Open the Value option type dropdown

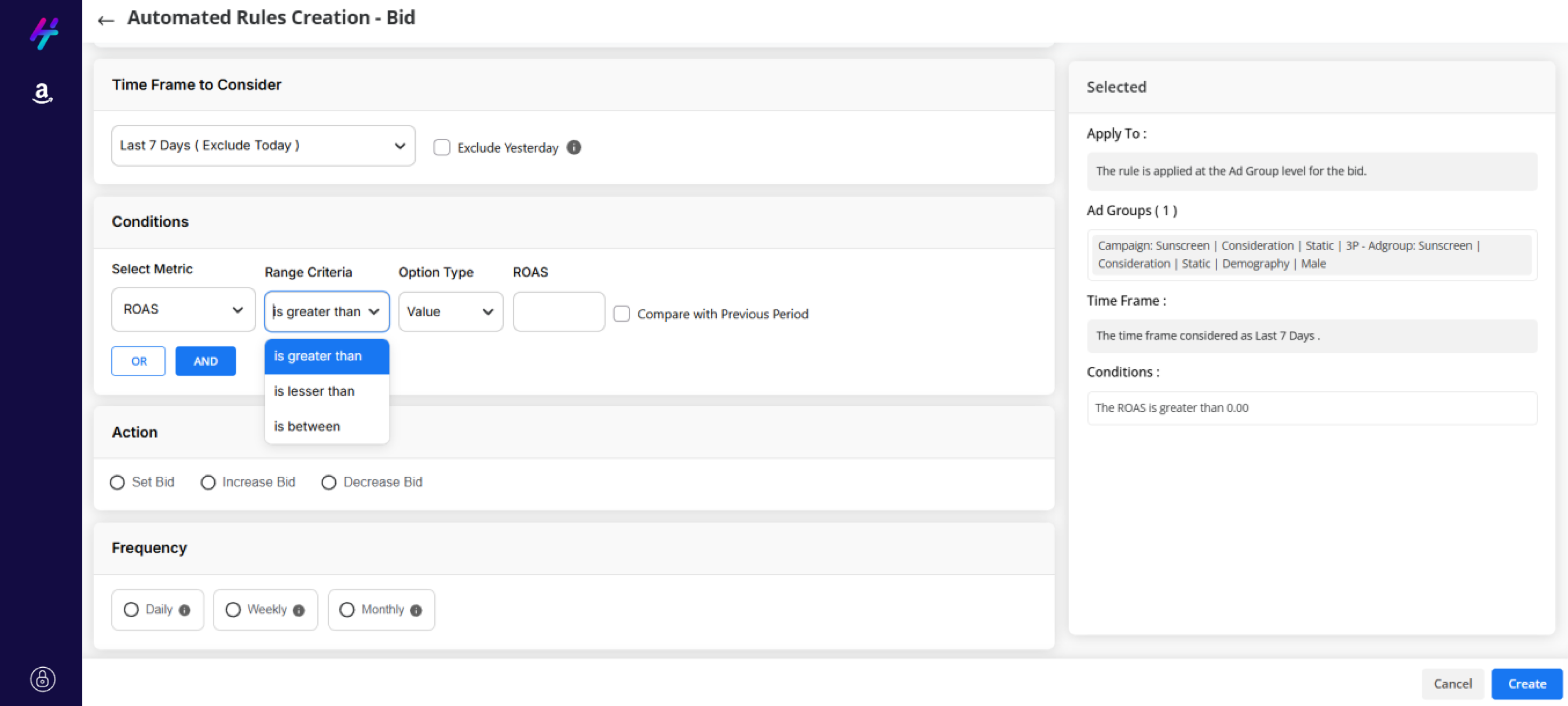(450, 311)
